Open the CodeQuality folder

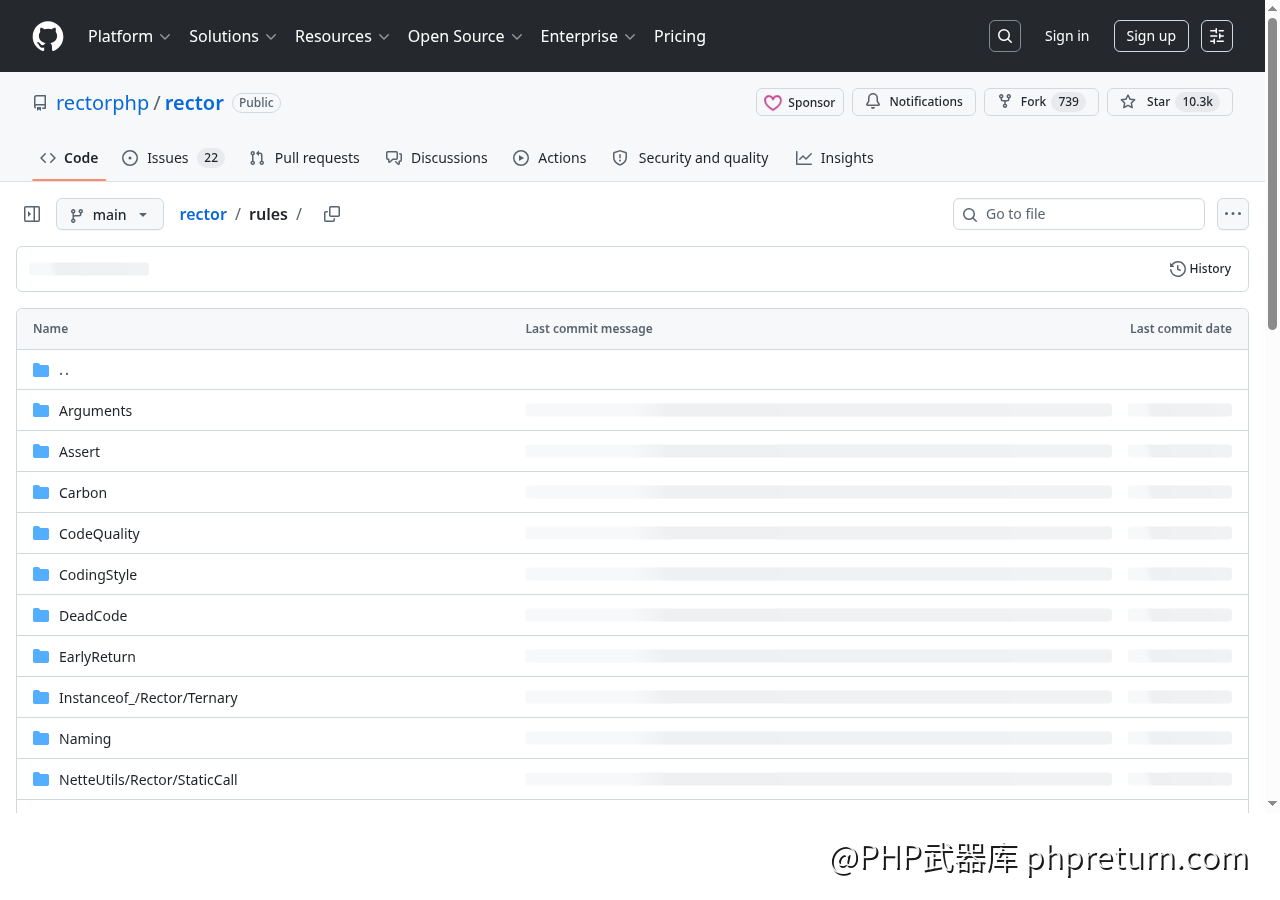pyautogui.click(x=99, y=534)
